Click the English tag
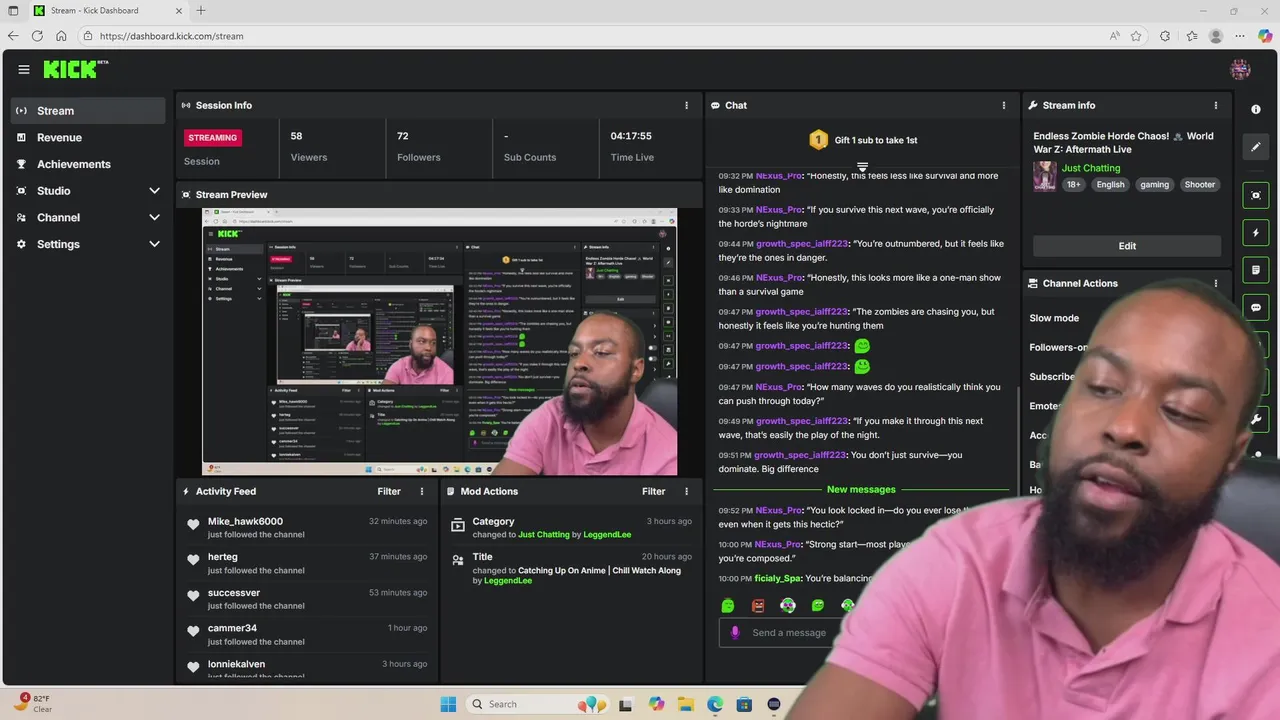Screen dimensions: 1280x720 click(x=1110, y=184)
